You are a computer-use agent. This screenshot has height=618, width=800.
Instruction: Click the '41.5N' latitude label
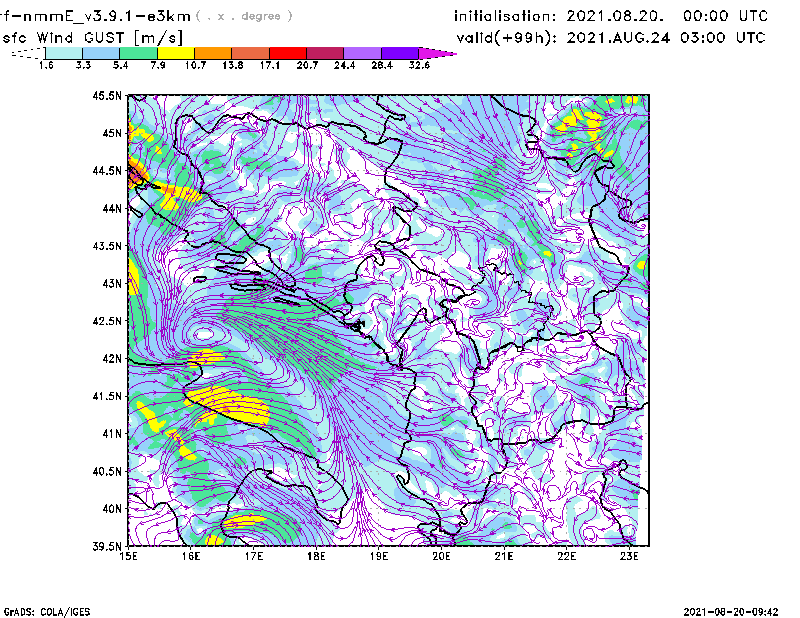pyautogui.click(x=108, y=396)
